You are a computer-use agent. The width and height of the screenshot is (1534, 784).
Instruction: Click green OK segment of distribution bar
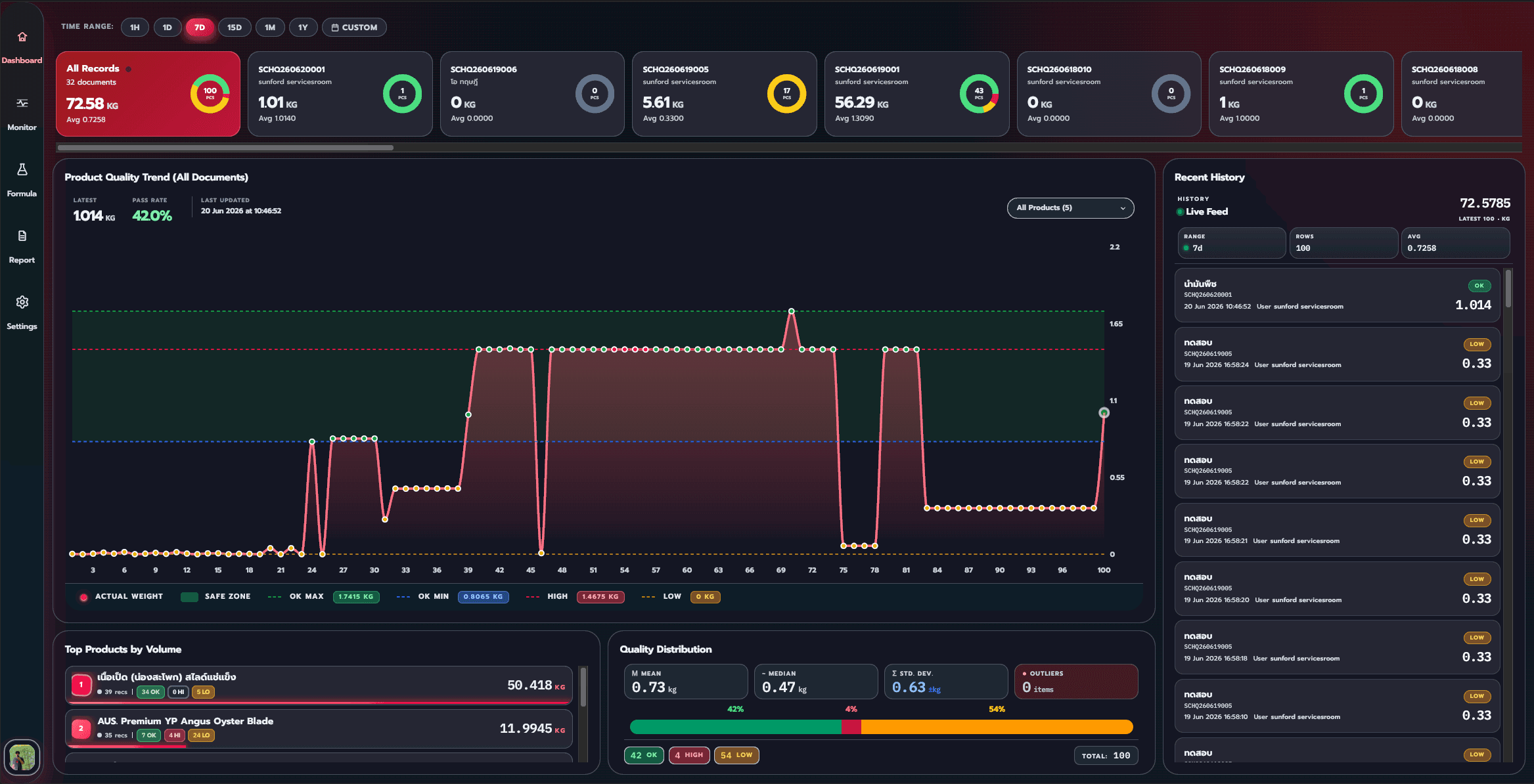click(736, 727)
